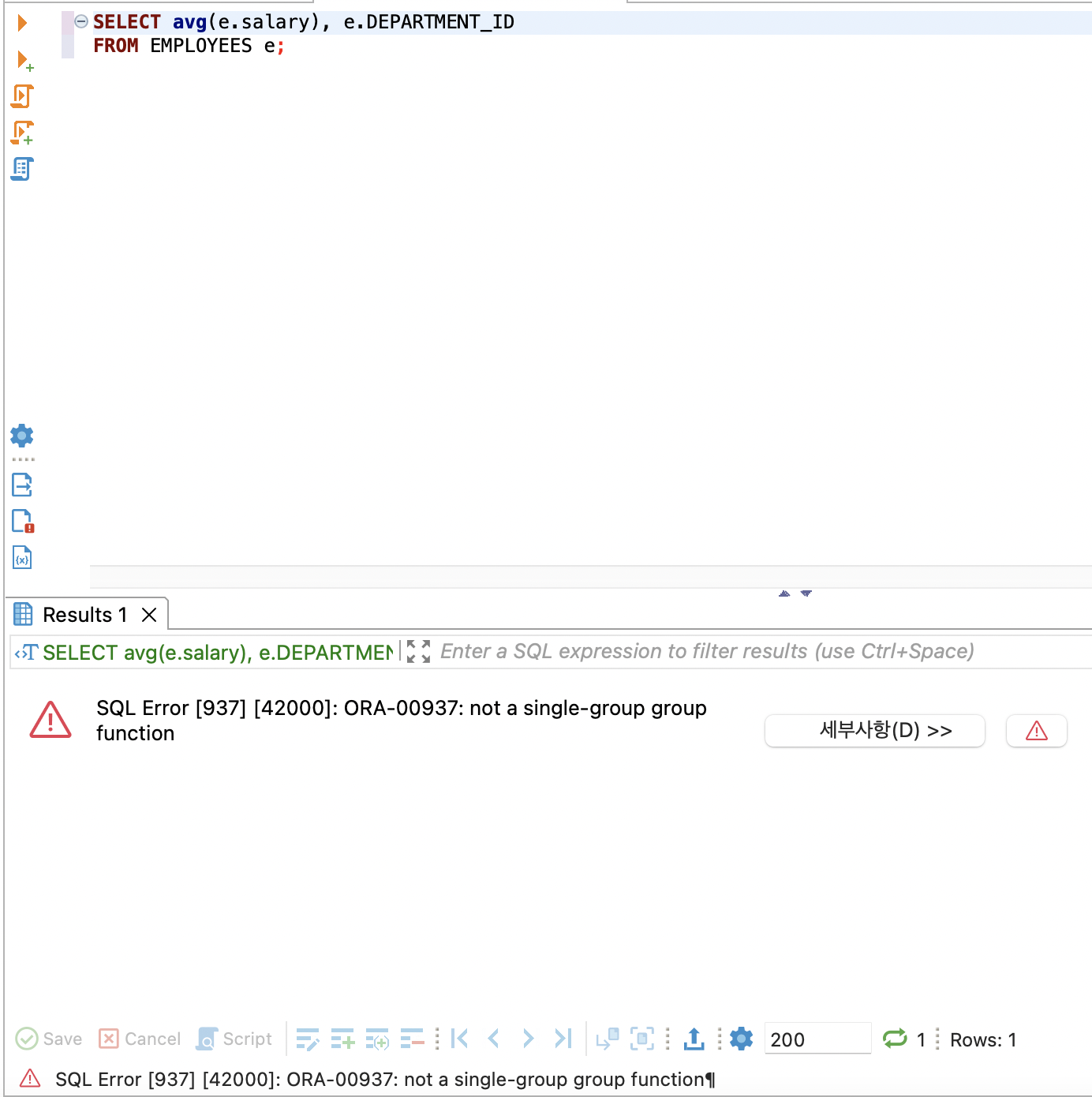Go to the previous row
The image size is (1092, 1097).
tap(494, 1039)
